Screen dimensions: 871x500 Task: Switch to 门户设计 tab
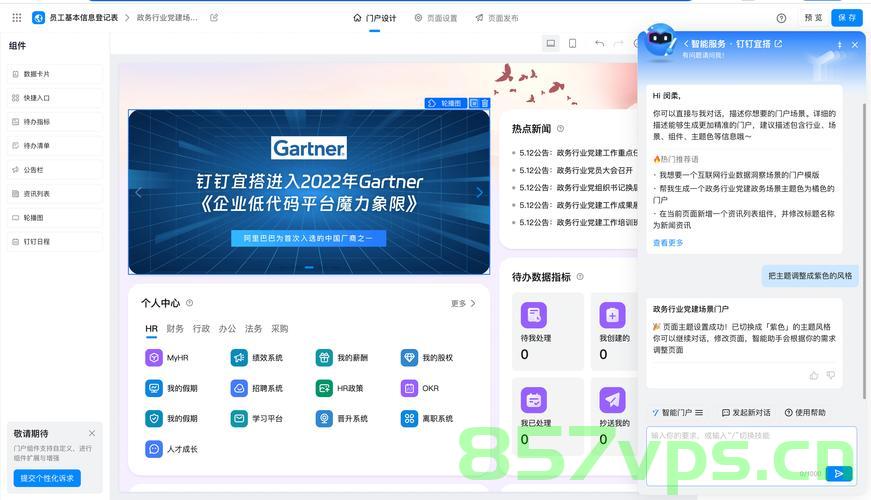(x=375, y=18)
